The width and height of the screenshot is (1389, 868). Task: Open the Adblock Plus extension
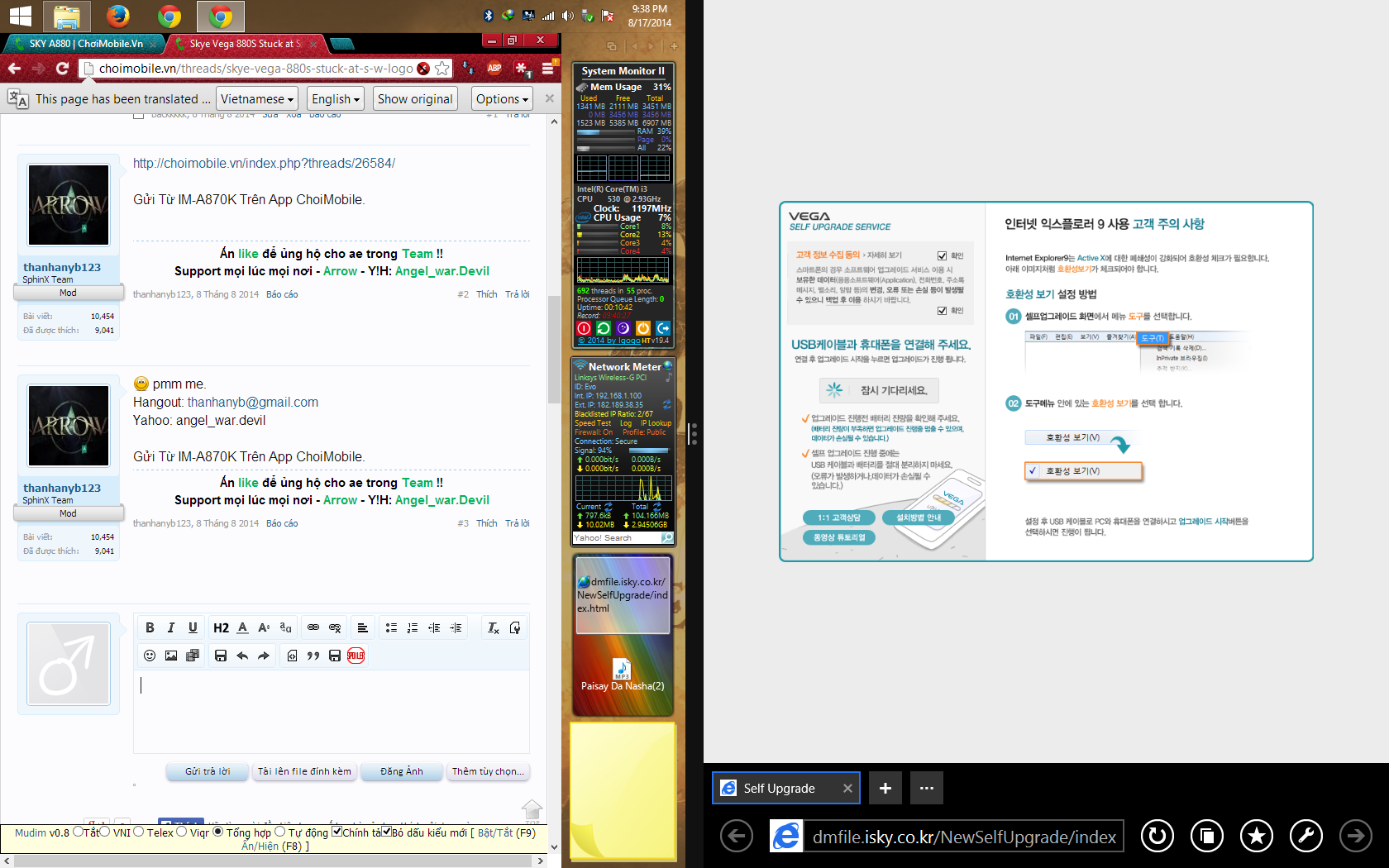click(494, 69)
